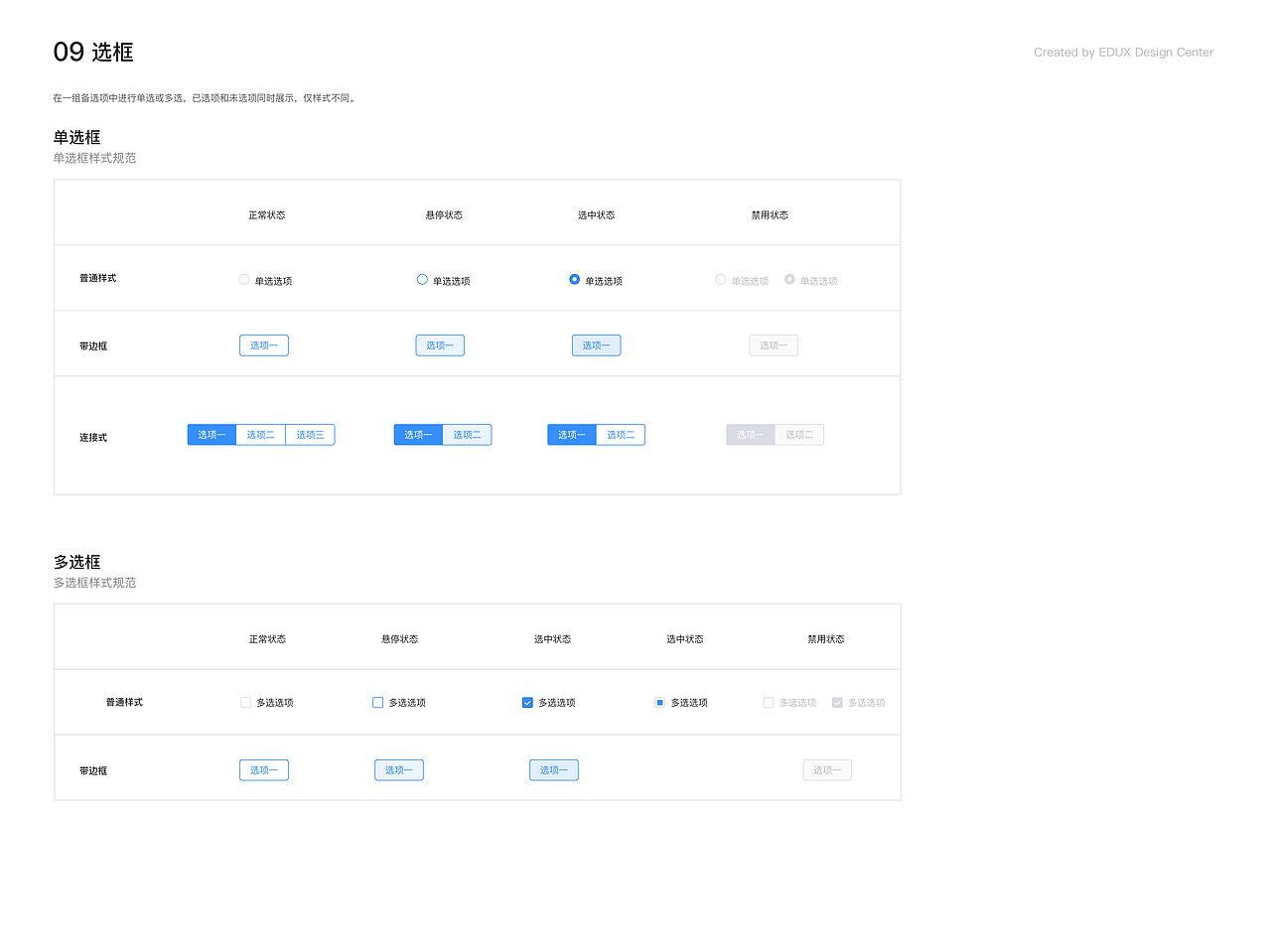Choose 选项二 in selected-state connected group
The height and width of the screenshot is (952, 1271).
[621, 435]
